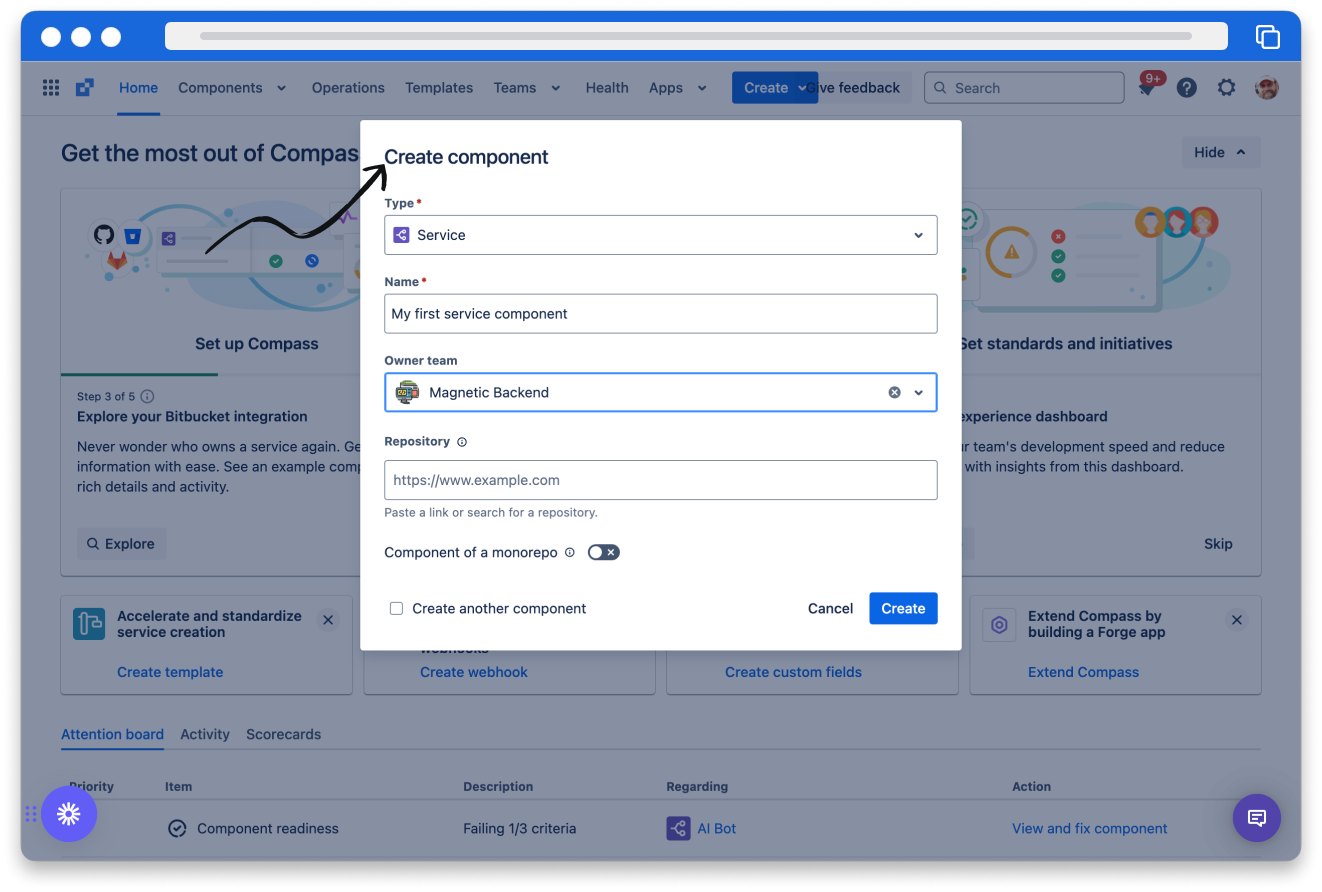Click the Component readiness item text
Viewport: 1322px width, 892px height.
pos(268,828)
